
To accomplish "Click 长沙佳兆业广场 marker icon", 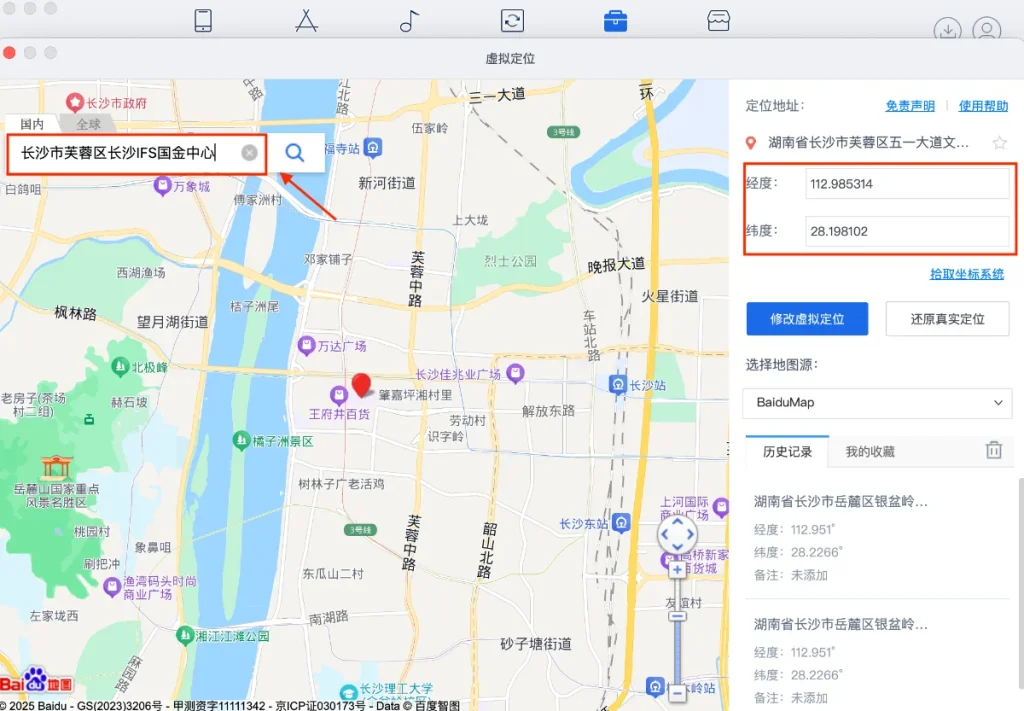I will 515,373.
